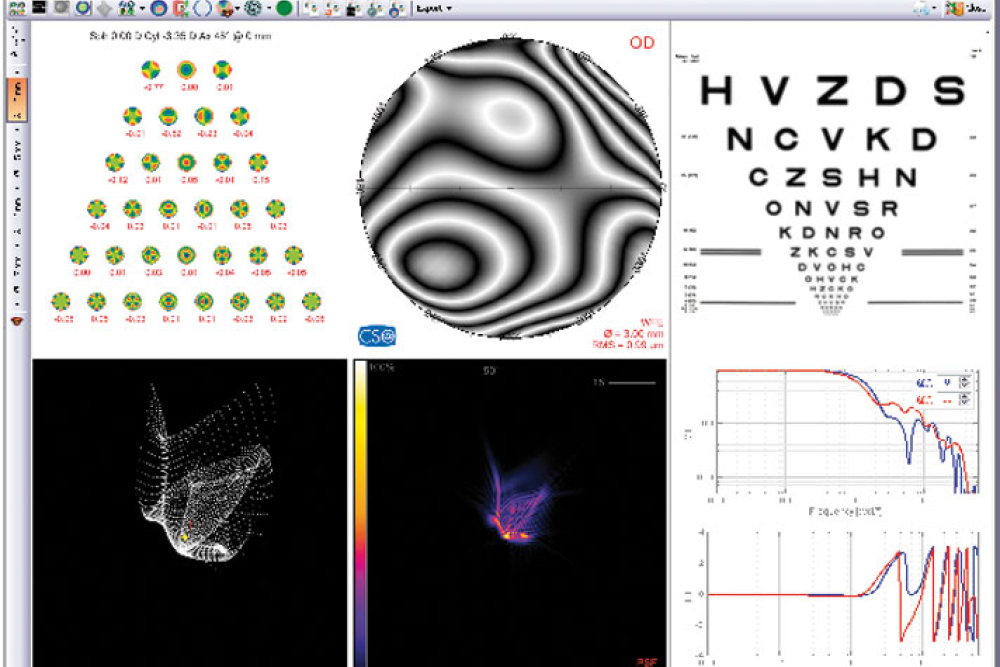Expand the dropdown arrow beside the printer icon
The width and height of the screenshot is (1000, 667).
pyautogui.click(x=935, y=8)
